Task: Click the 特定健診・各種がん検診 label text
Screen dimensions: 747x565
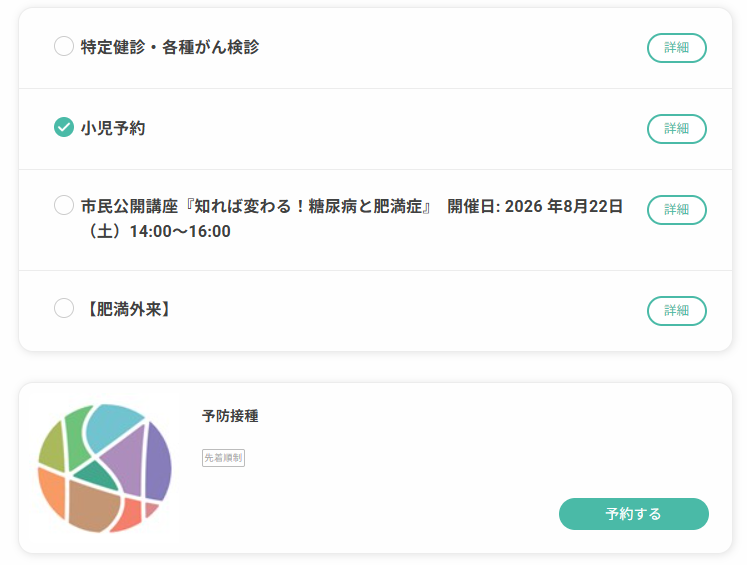Action: pyautogui.click(x=170, y=47)
